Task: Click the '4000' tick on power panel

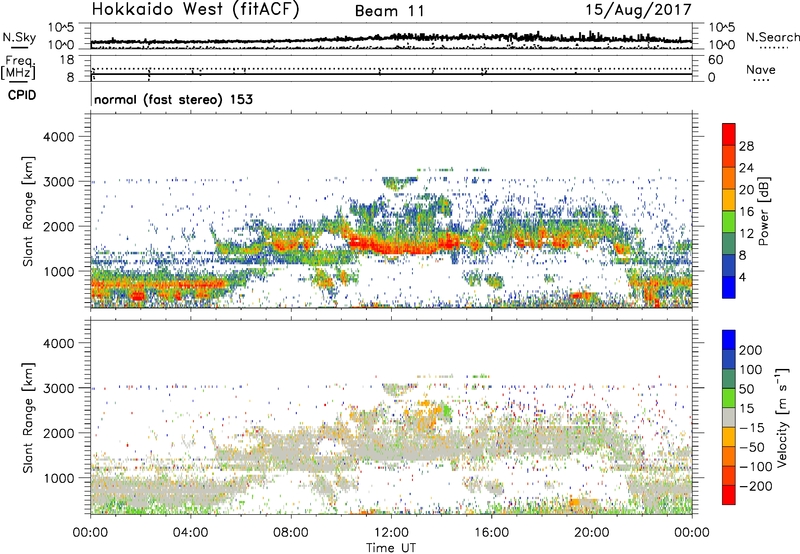Action: pos(59,137)
